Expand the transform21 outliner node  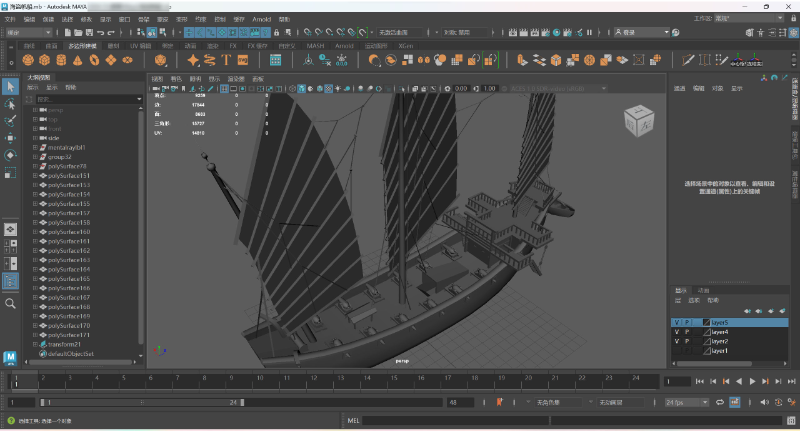pyautogui.click(x=35, y=344)
